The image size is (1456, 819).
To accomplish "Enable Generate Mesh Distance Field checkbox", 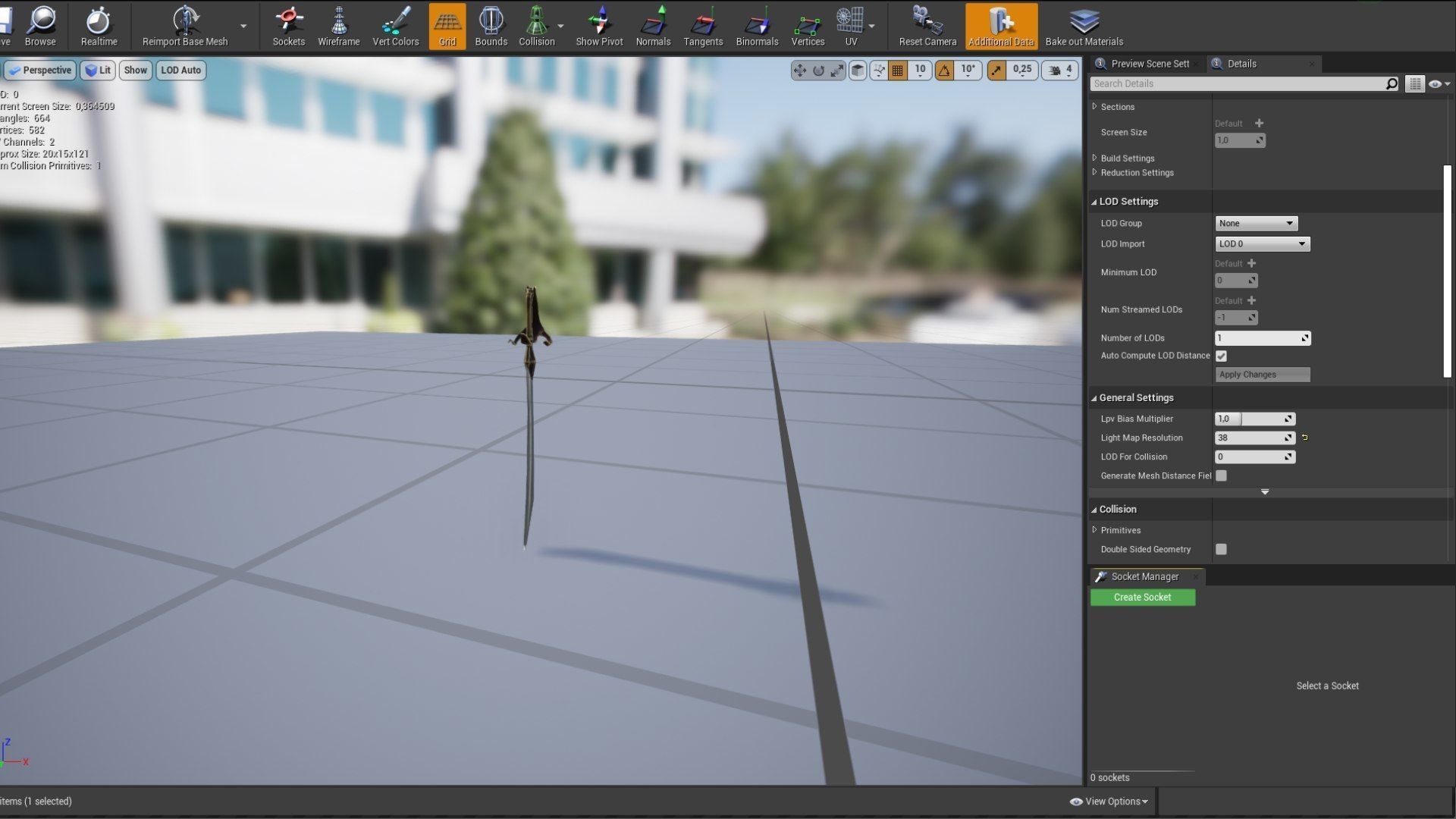I will 1221,475.
